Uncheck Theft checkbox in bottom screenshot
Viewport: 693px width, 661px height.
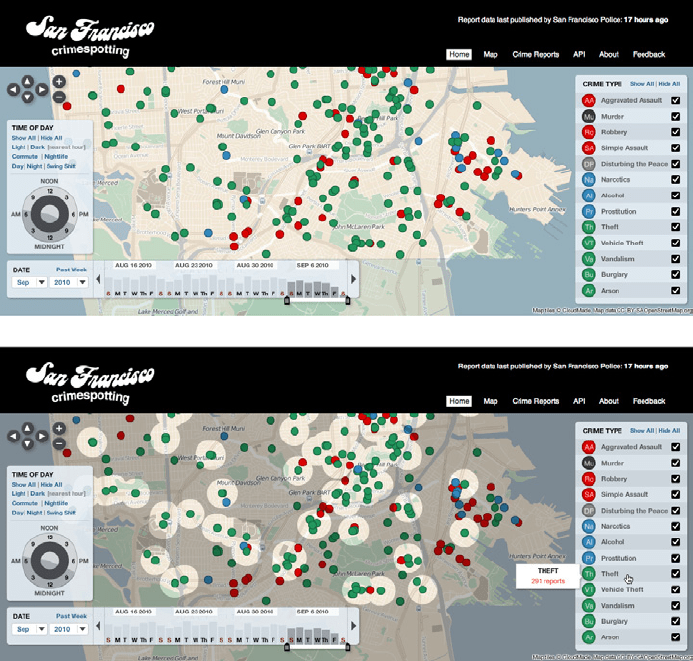[x=675, y=574]
